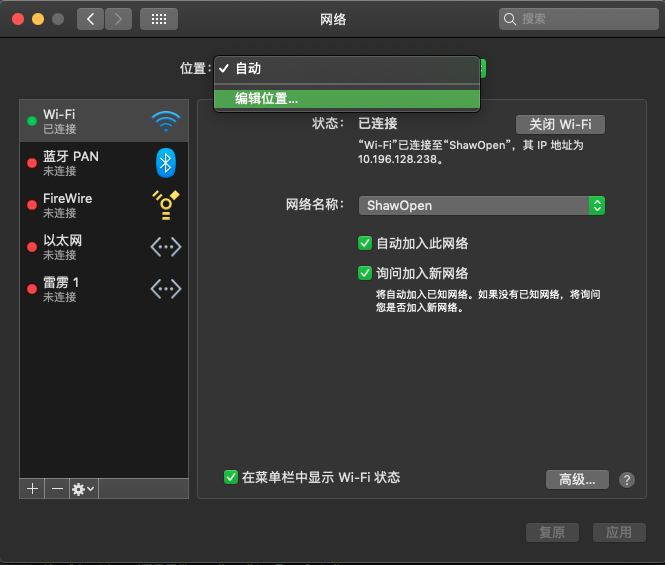Select the Wi-Fi icon in the service list
This screenshot has height=565, width=665.
pos(166,121)
